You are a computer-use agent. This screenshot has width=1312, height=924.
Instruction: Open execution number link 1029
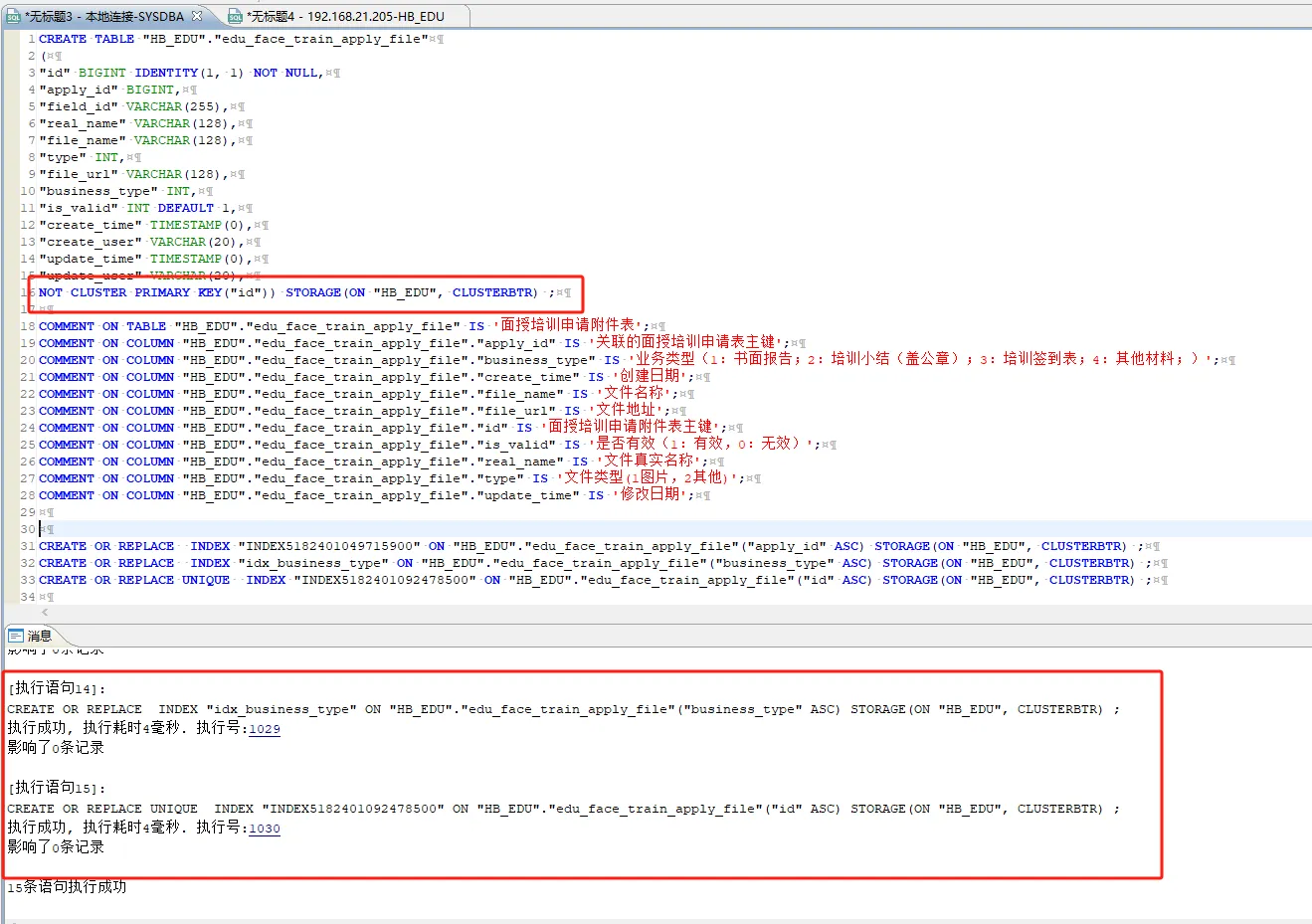[x=265, y=729]
